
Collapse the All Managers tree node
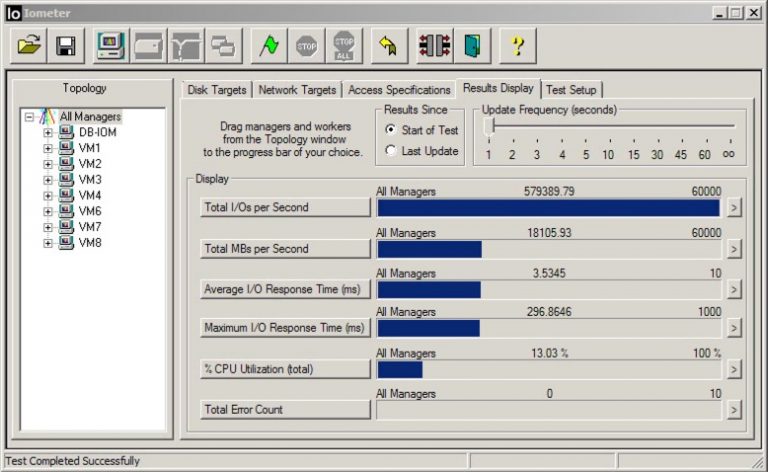[x=29, y=117]
